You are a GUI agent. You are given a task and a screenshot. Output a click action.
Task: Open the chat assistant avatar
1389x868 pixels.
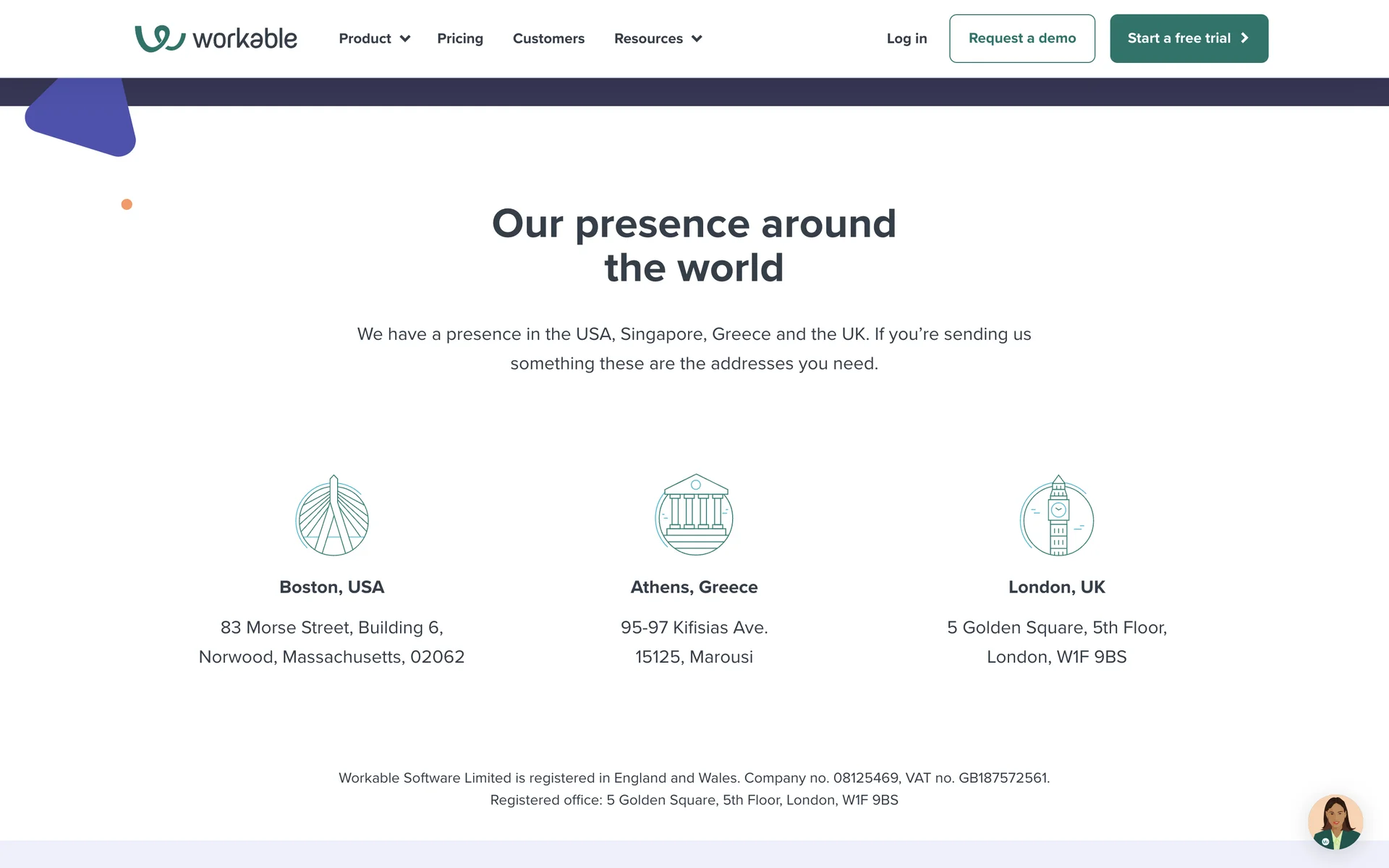[1335, 822]
